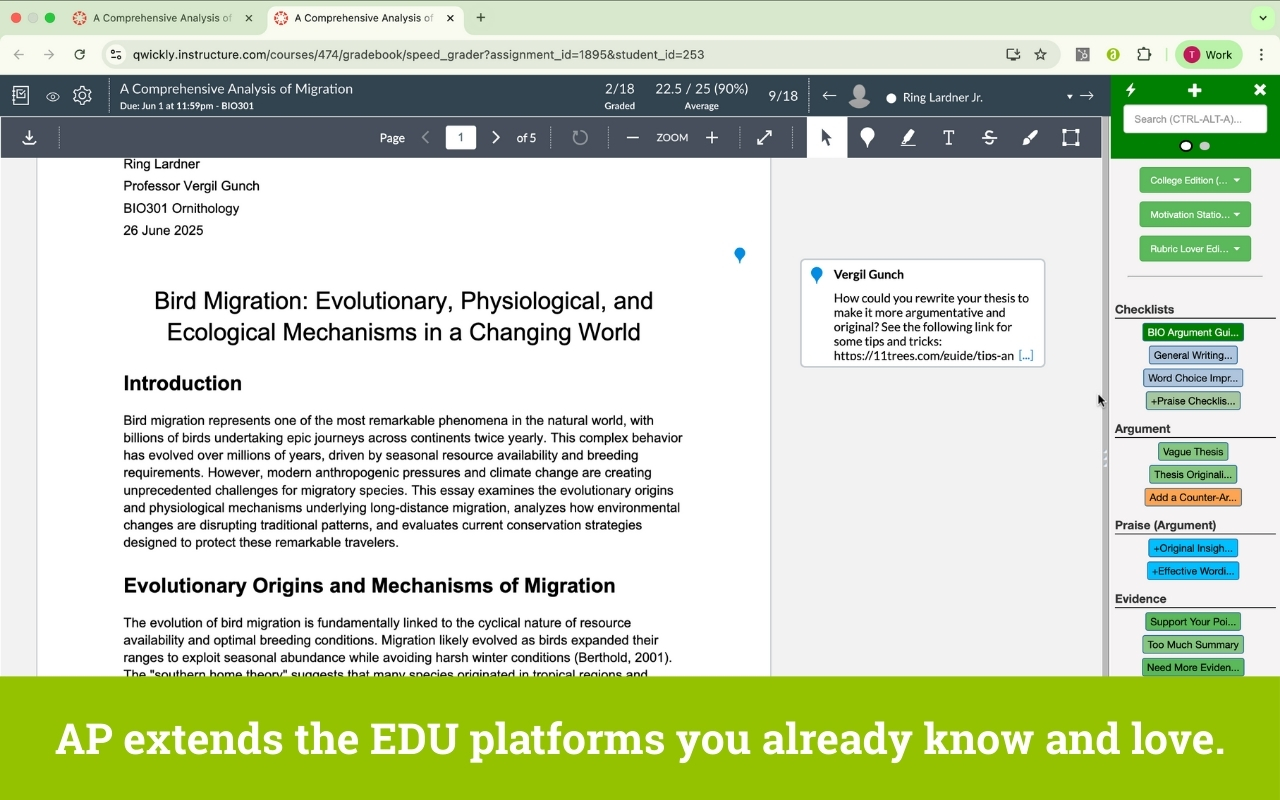Pick the free draw brush tool

coord(1030,138)
